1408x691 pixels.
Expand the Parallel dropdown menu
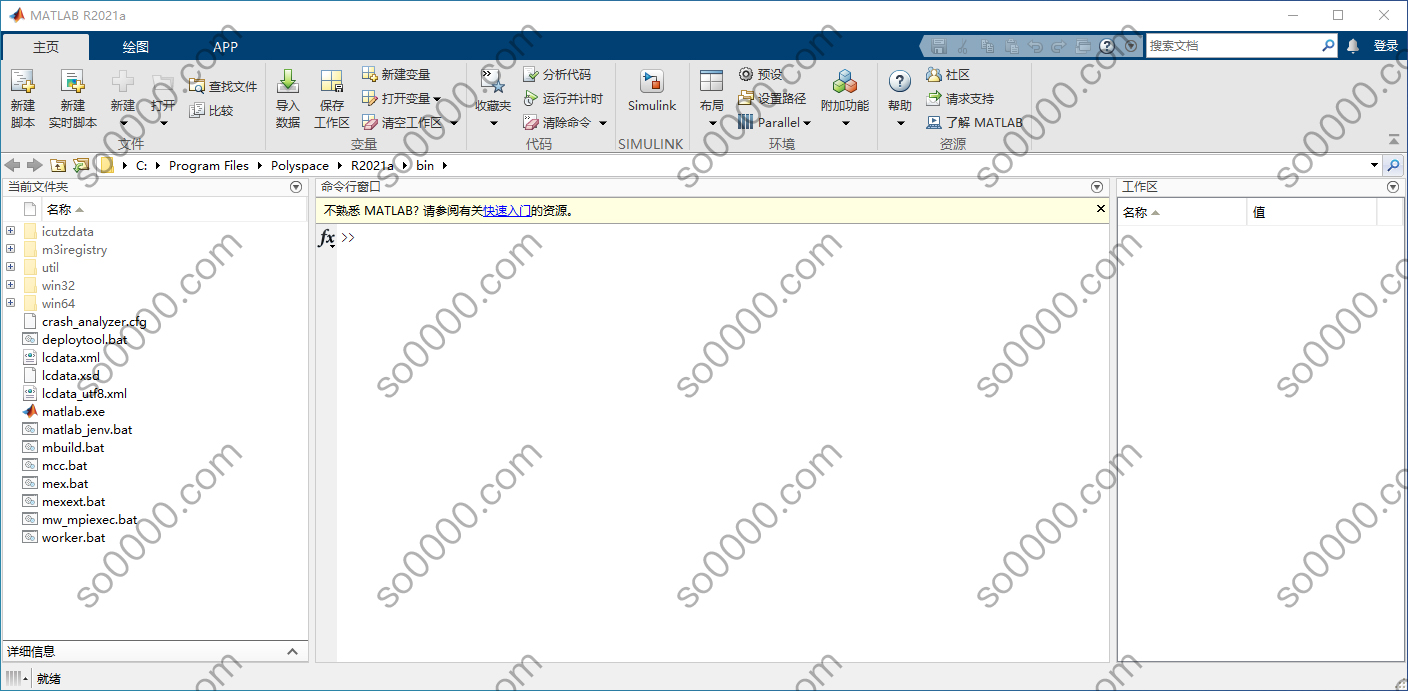point(807,123)
